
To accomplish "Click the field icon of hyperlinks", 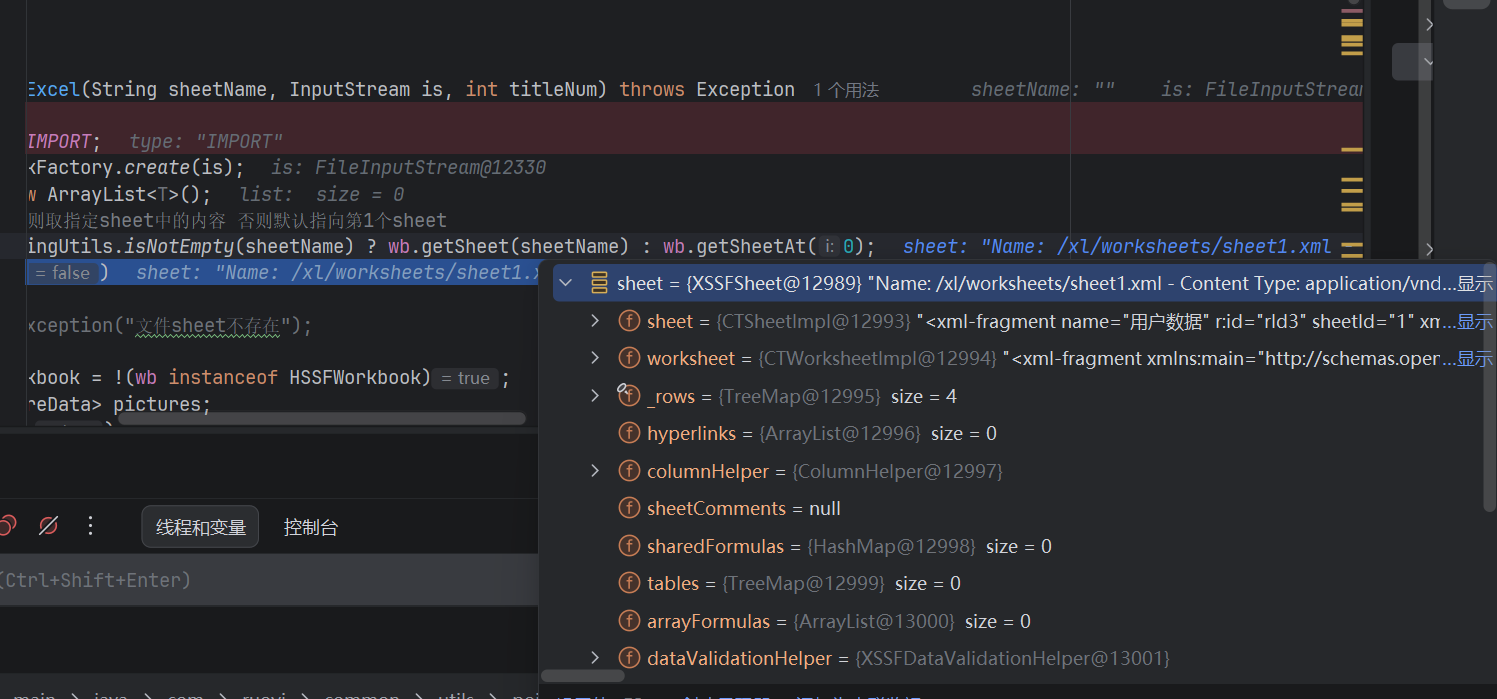I will [x=629, y=433].
